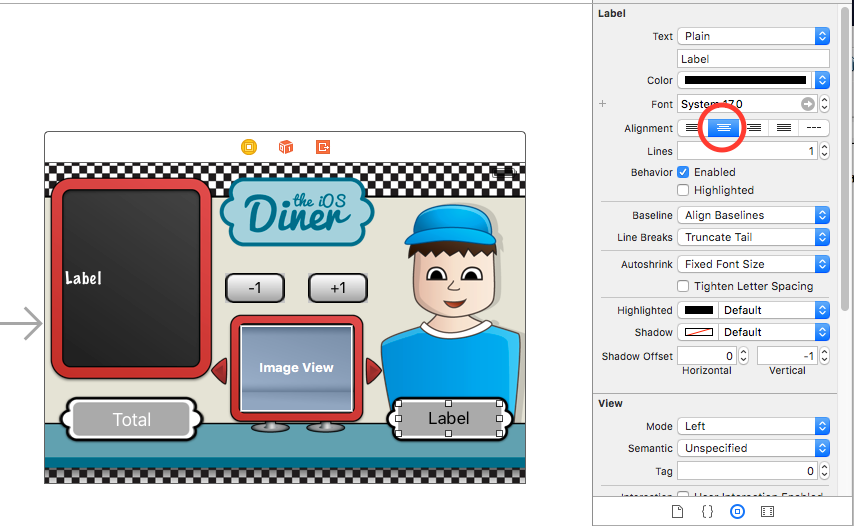Adjust the Vertical shadow offset stepper
Viewport: 854px width, 526px height.
824,356
